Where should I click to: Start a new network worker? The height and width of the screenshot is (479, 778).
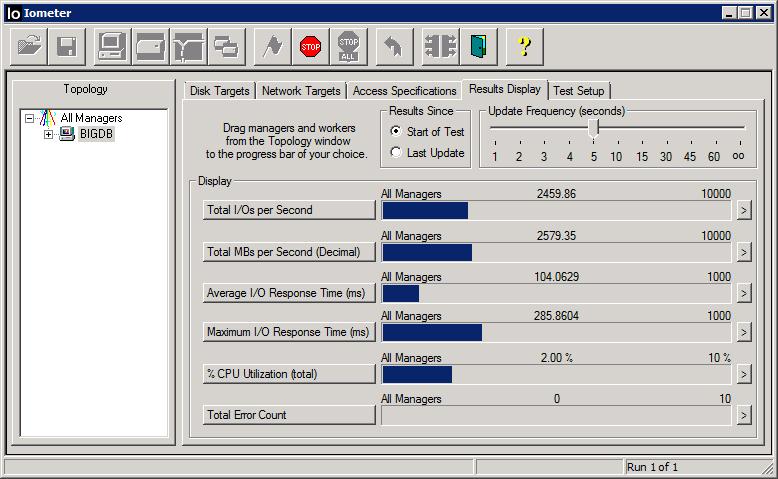pos(189,47)
